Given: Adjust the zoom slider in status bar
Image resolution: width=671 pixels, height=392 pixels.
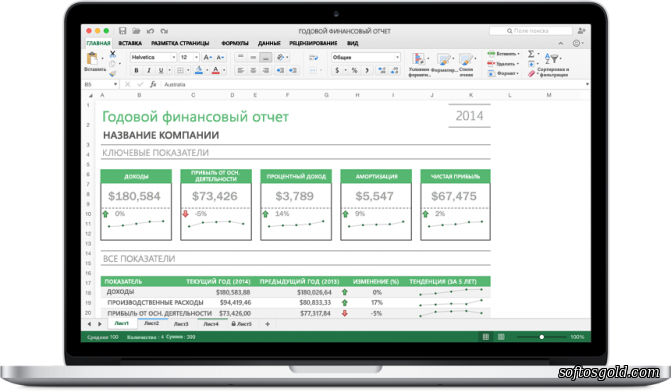Looking at the screenshot, I should (x=542, y=337).
